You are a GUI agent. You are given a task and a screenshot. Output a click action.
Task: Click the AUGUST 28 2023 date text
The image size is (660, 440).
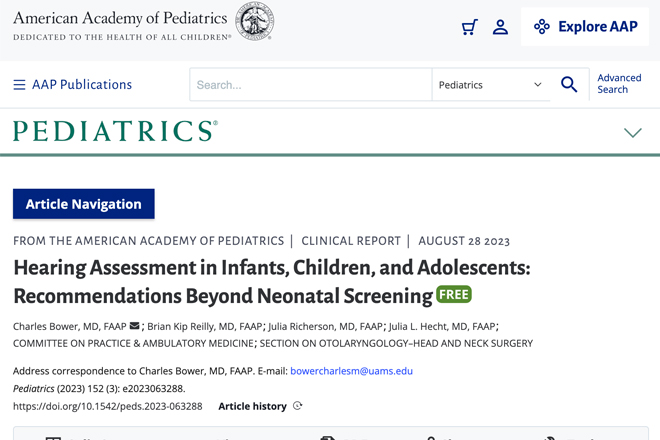464,241
